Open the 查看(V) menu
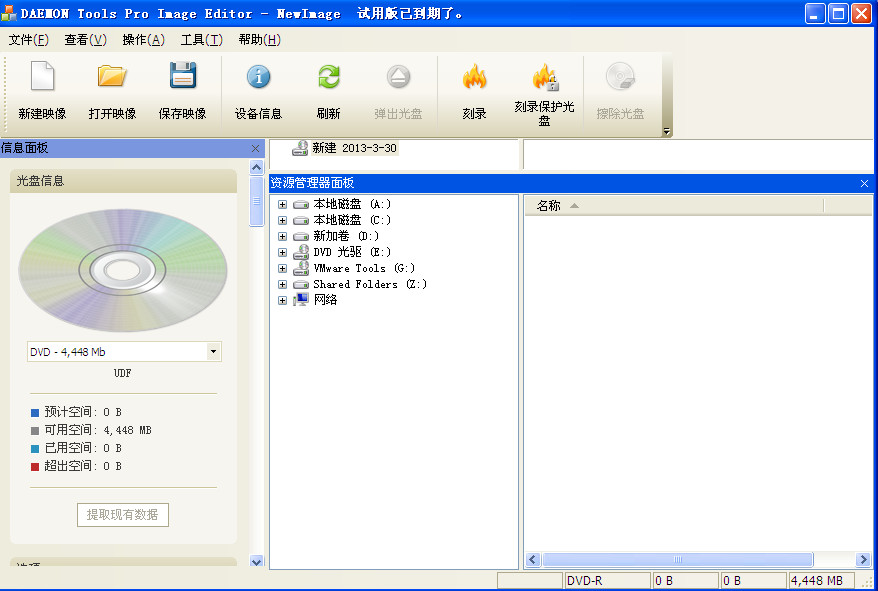Screen dimensions: 878x591 (85, 40)
